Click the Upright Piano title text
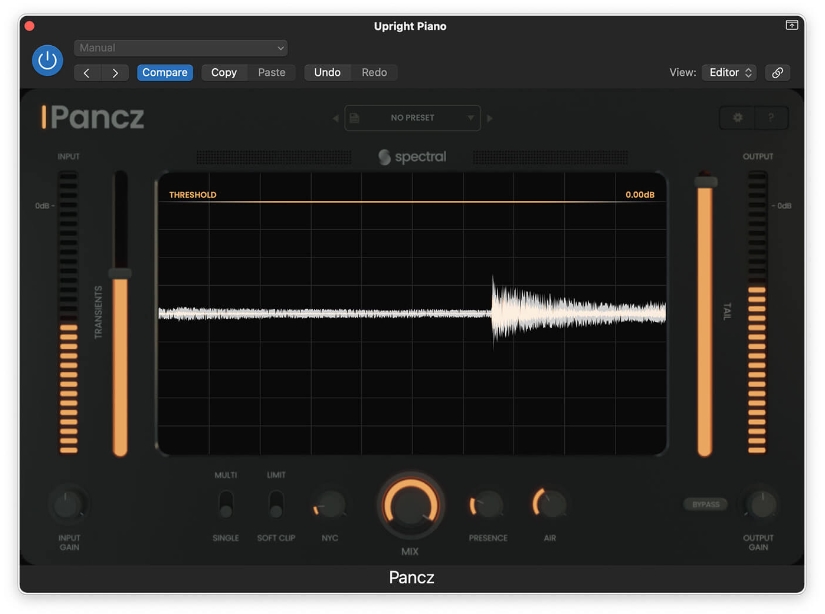The width and height of the screenshot is (825, 614). [410, 26]
